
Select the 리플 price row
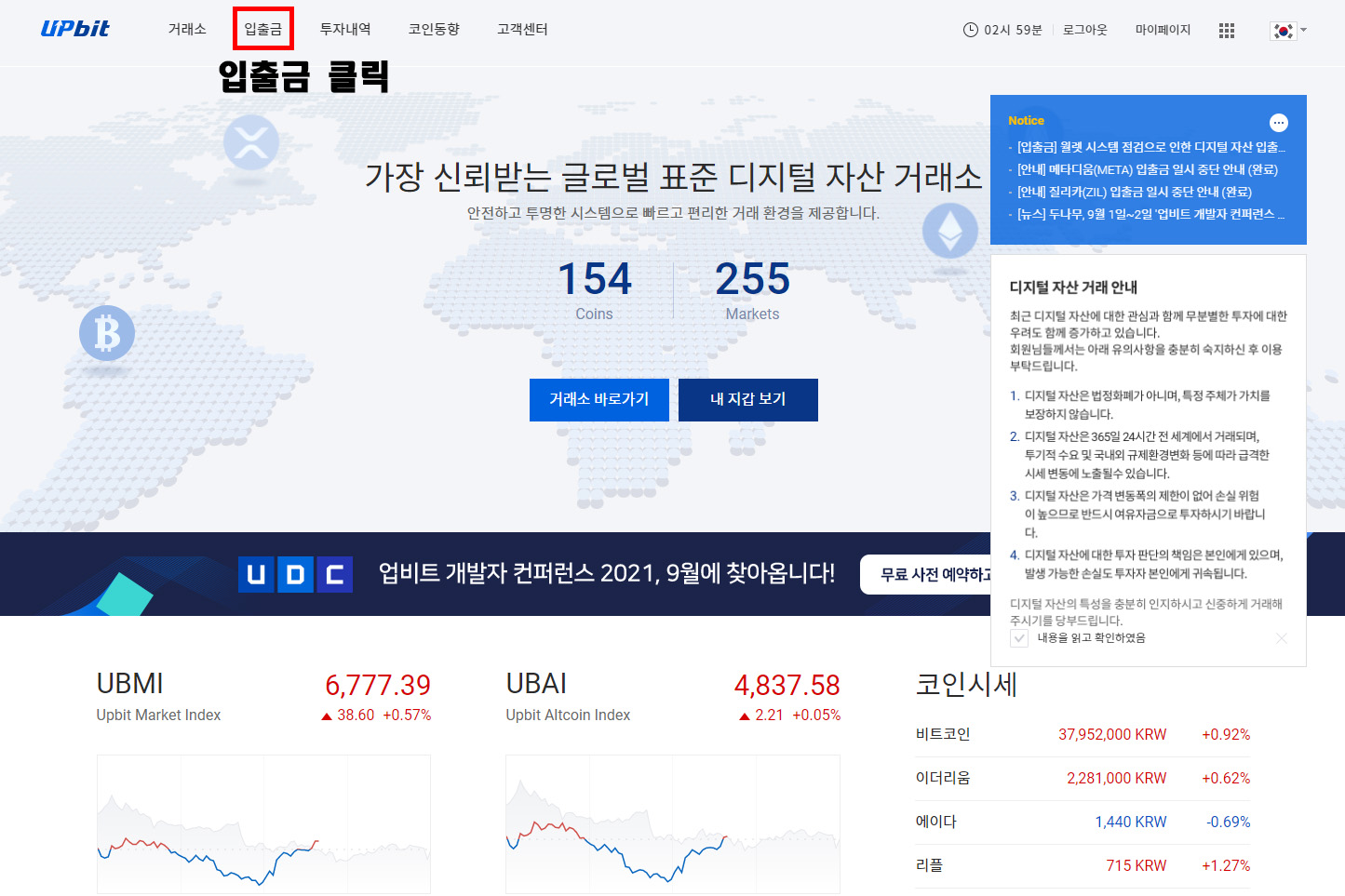pos(1083,865)
